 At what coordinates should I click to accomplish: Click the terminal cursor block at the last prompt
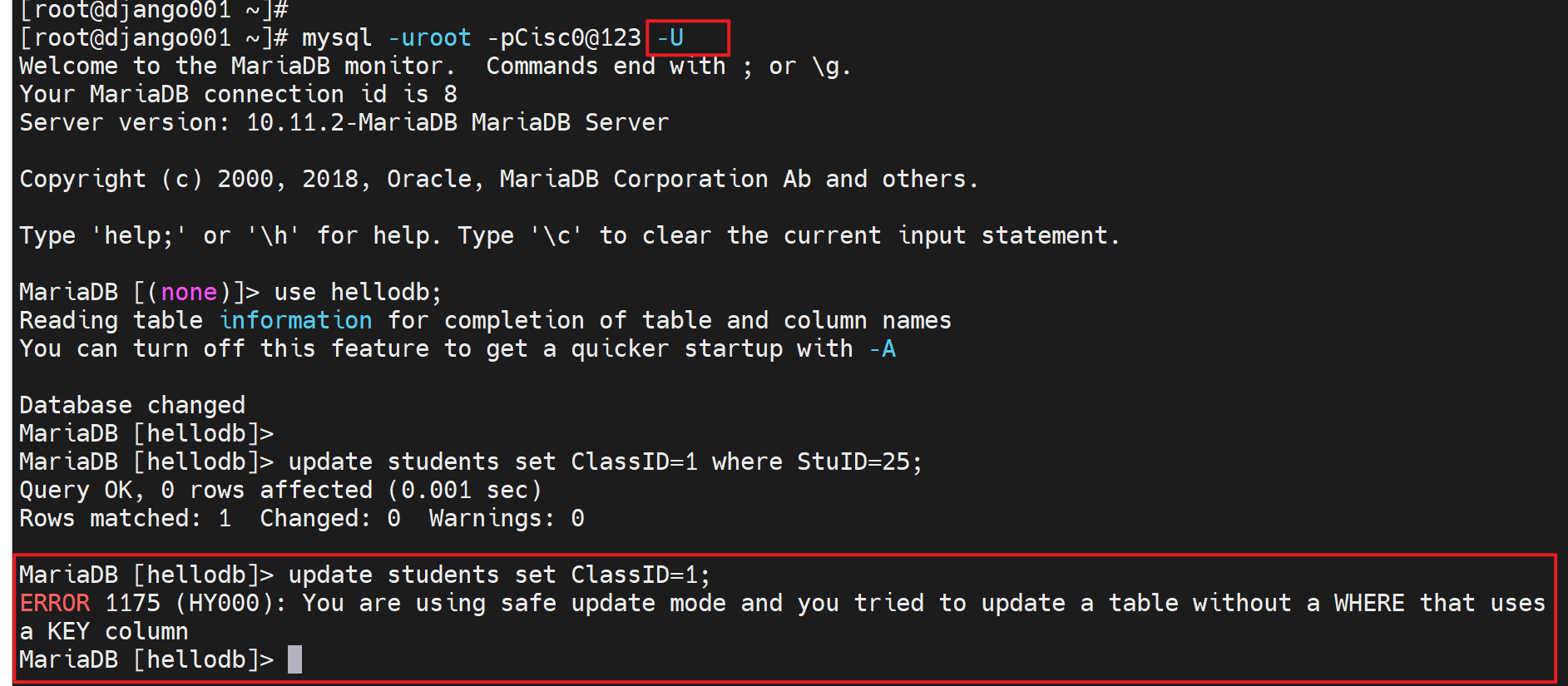(x=294, y=659)
